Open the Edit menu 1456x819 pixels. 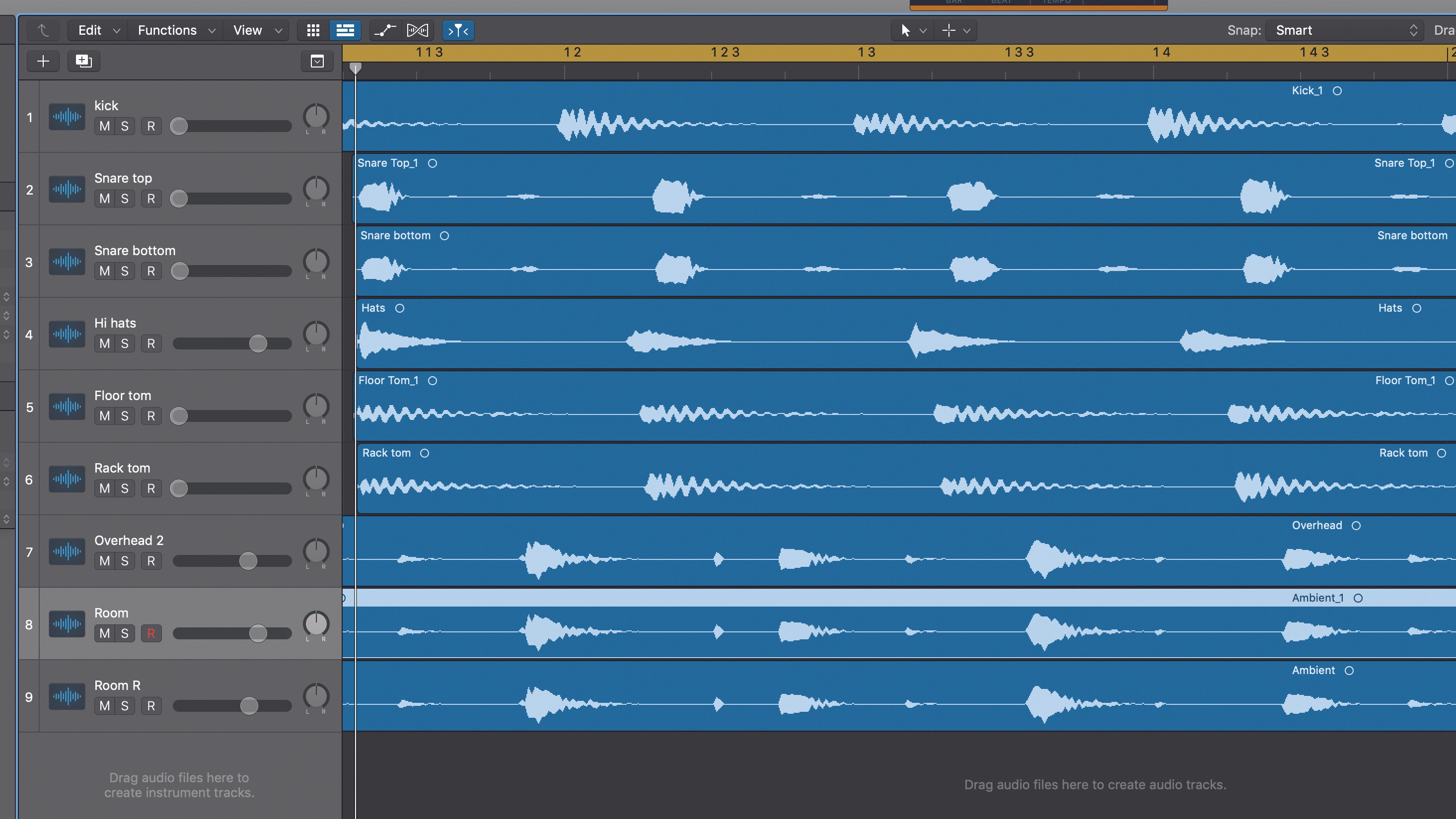(x=98, y=30)
